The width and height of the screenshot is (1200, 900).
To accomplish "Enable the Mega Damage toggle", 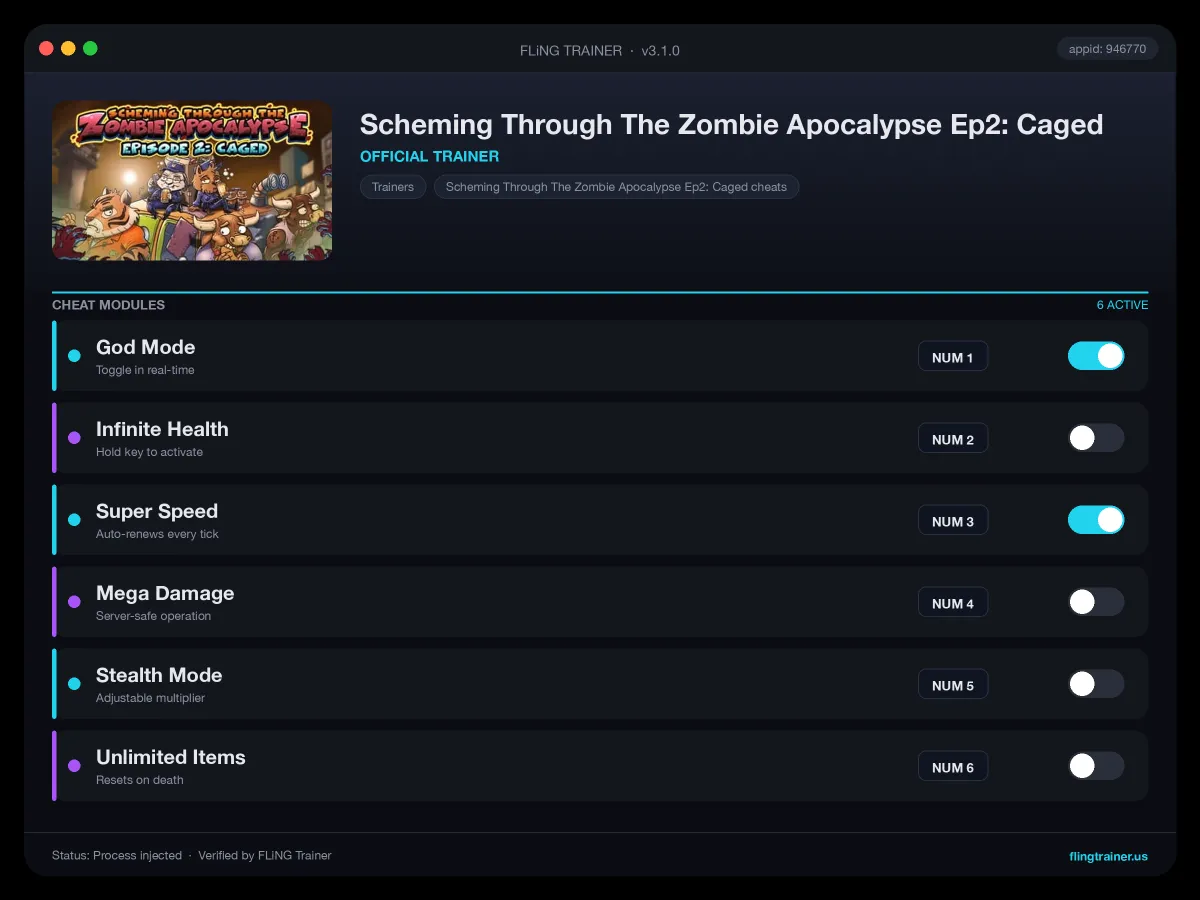I will coord(1096,602).
